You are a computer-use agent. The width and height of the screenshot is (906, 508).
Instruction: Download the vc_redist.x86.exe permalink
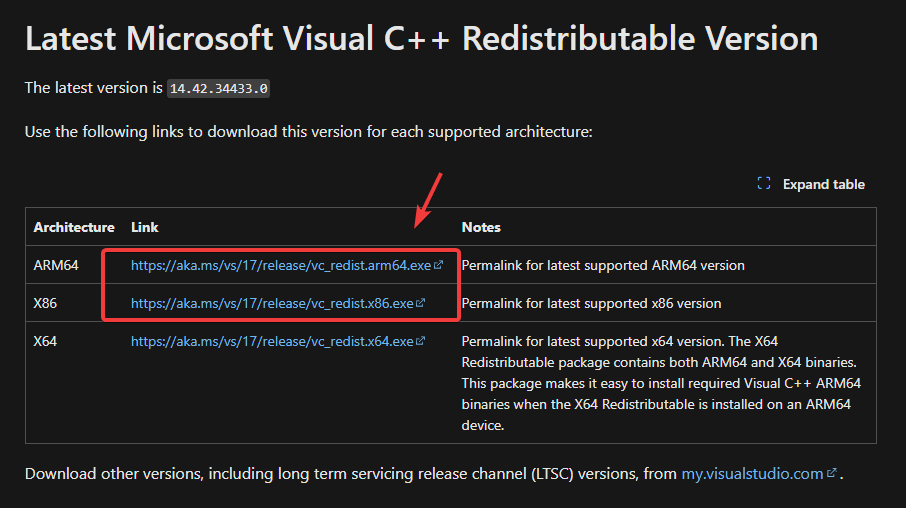click(272, 303)
